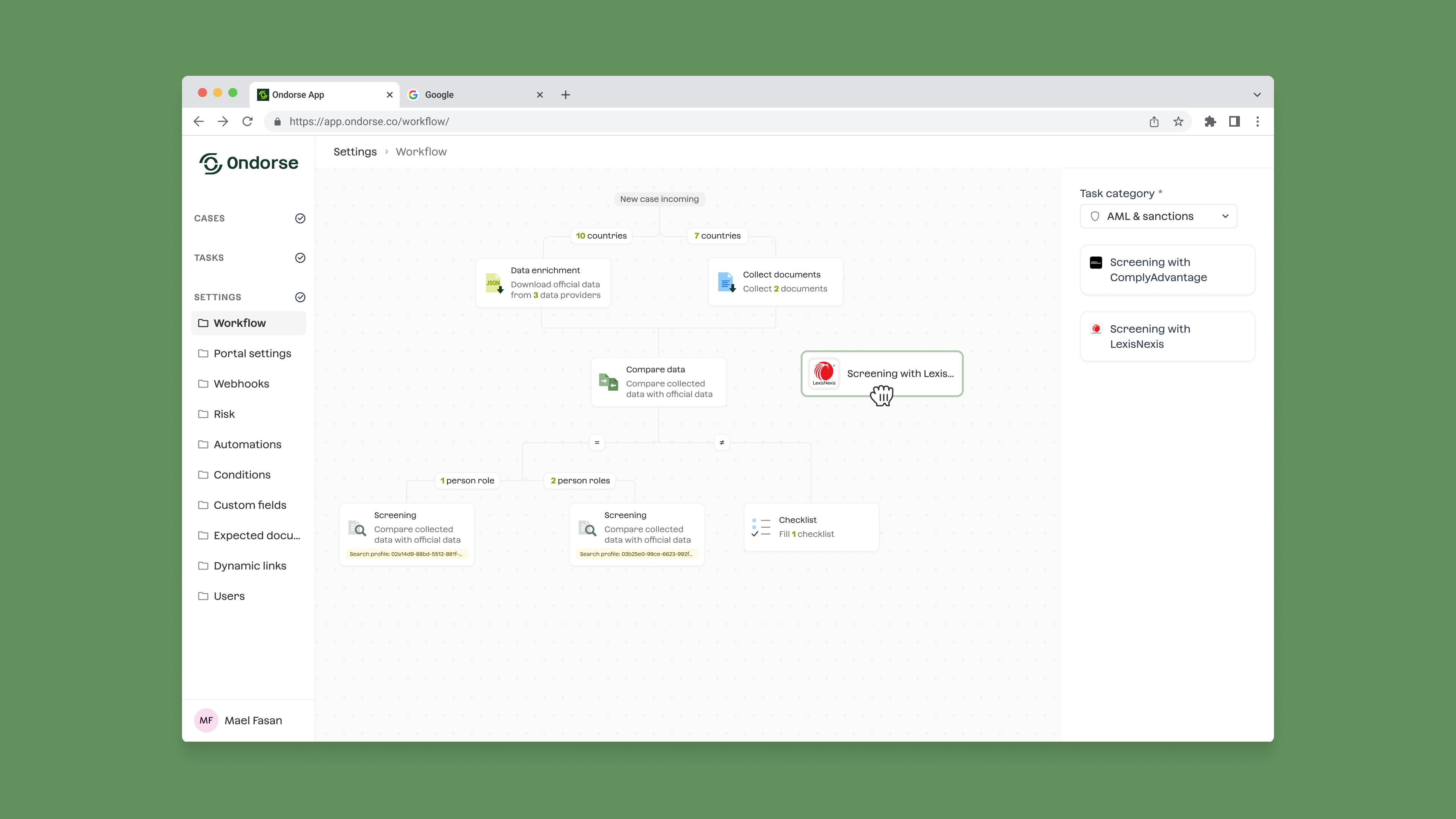Select the Compare data node

coord(659,381)
